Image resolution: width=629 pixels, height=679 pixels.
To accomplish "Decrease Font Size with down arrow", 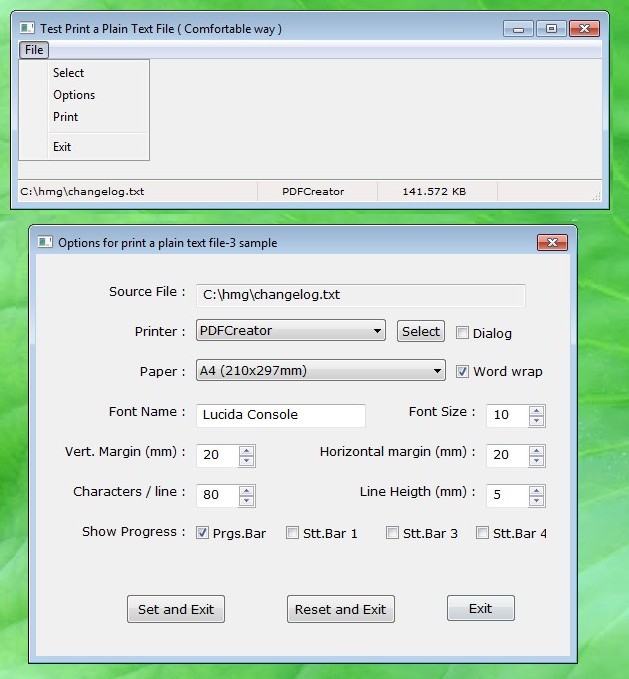I will (x=537, y=421).
